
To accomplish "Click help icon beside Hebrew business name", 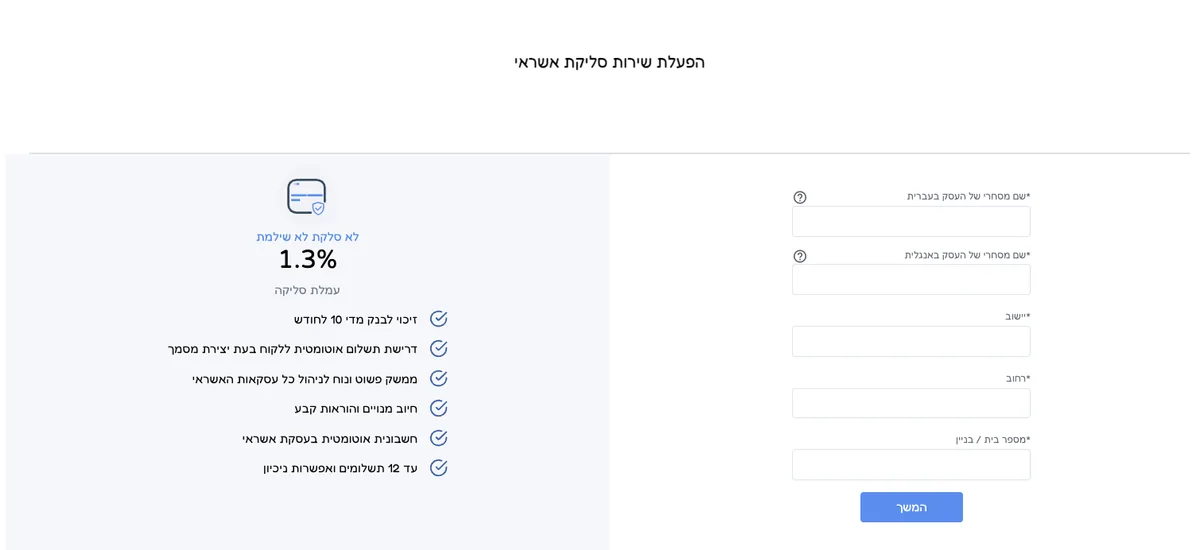I will point(800,197).
